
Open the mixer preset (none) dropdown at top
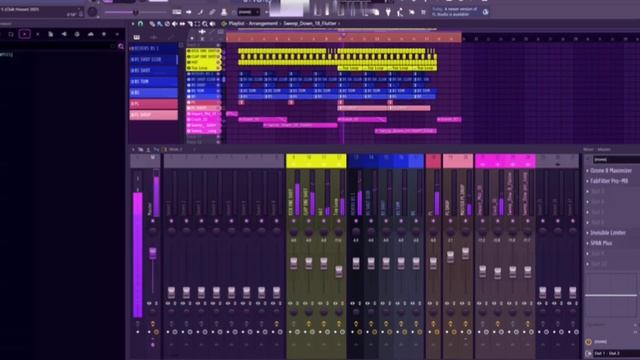[x=616, y=160]
